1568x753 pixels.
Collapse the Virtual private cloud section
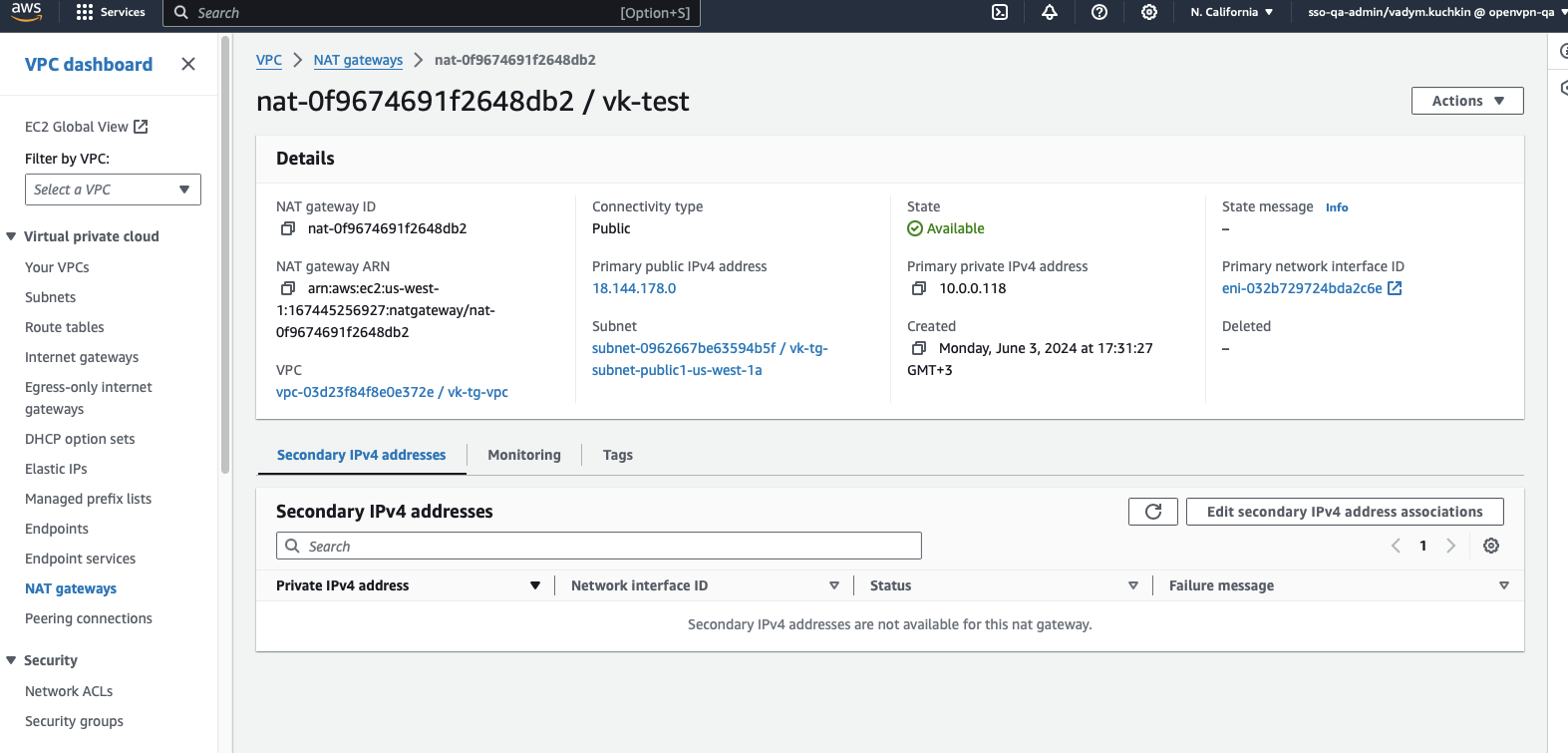coord(11,236)
